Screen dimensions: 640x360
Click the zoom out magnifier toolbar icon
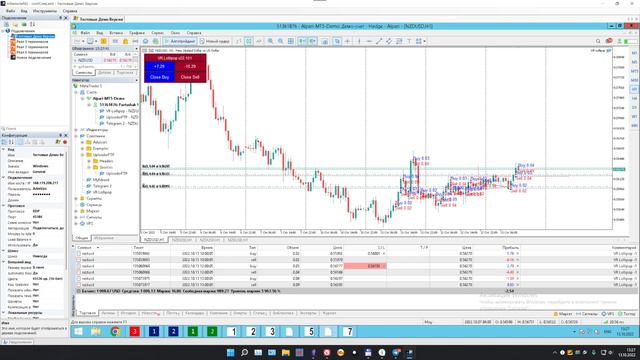point(280,41)
